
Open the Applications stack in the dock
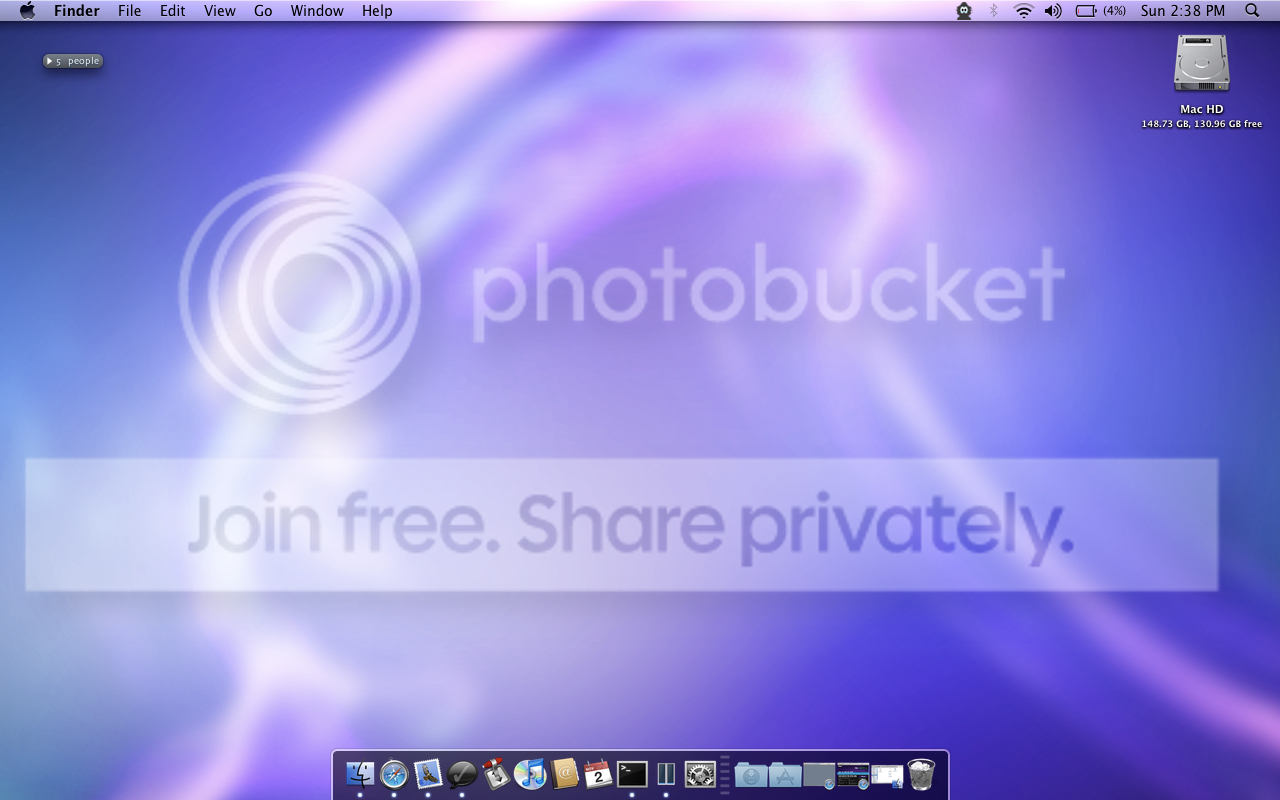(785, 774)
